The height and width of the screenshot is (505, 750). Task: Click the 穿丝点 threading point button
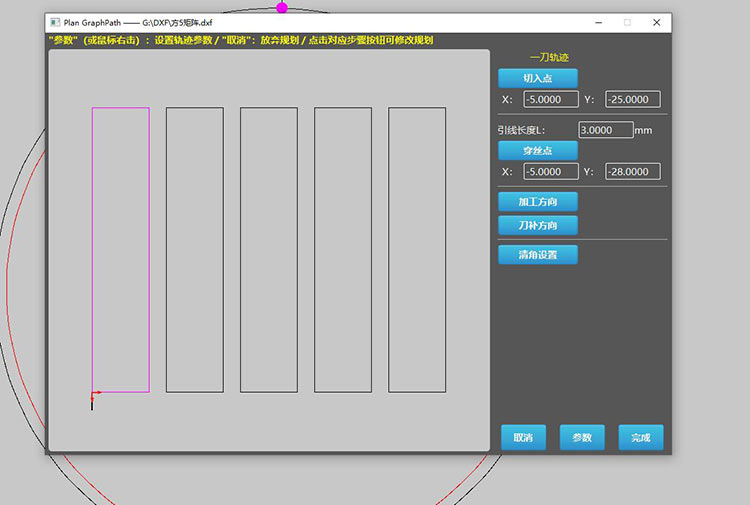(538, 151)
